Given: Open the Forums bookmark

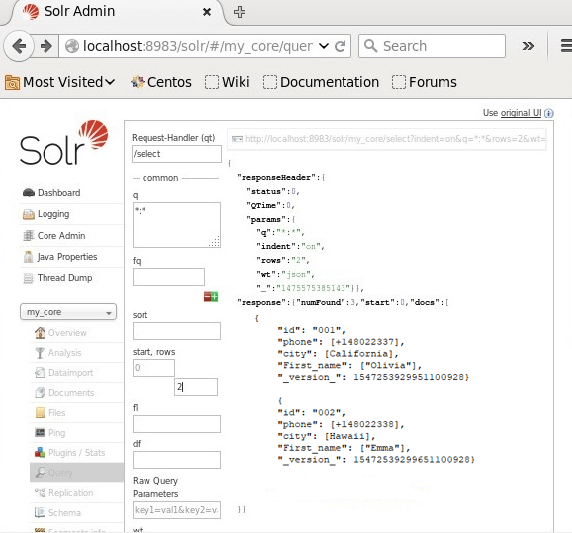Looking at the screenshot, I should 424,82.
